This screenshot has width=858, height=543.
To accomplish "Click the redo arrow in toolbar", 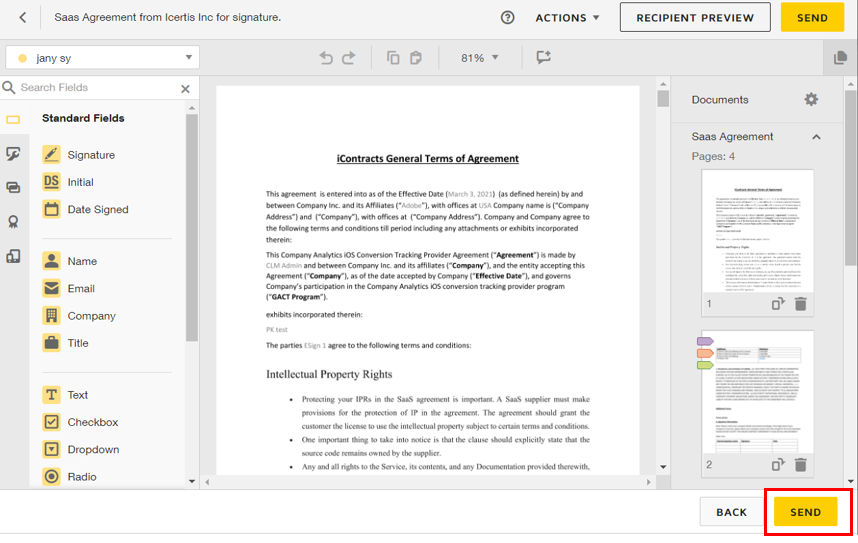I will (x=349, y=57).
